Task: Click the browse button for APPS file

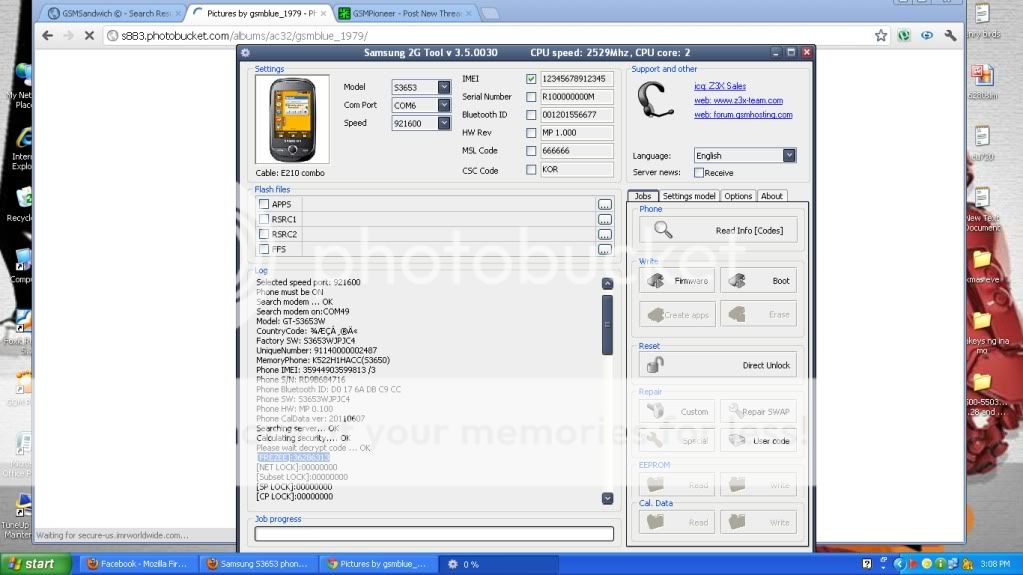Action: pyautogui.click(x=604, y=205)
